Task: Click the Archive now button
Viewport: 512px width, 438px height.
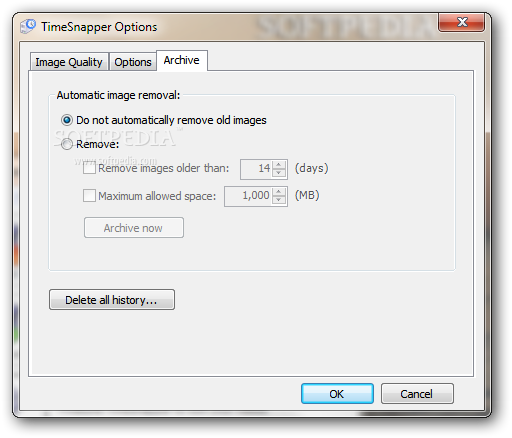Action: [134, 228]
